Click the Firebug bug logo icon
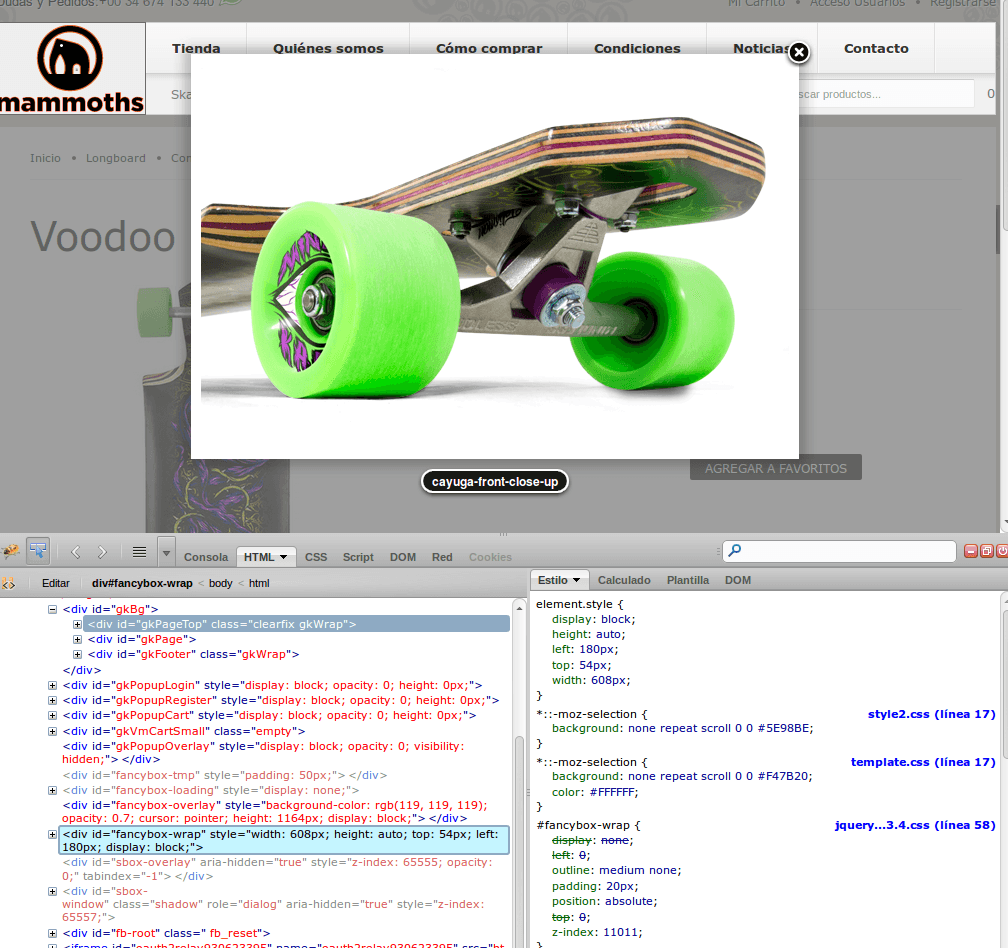Image resolution: width=1008 pixels, height=948 pixels. [11, 551]
